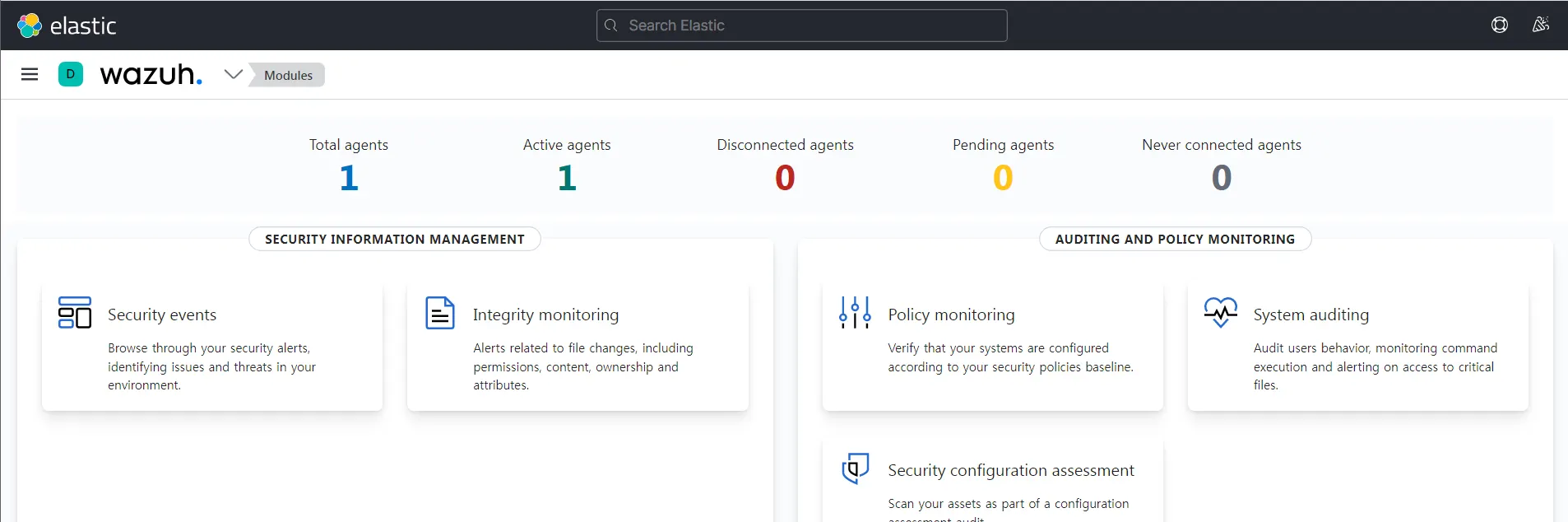The image size is (1568, 522).
Task: Click the Integrity monitoring document icon
Action: click(x=440, y=313)
